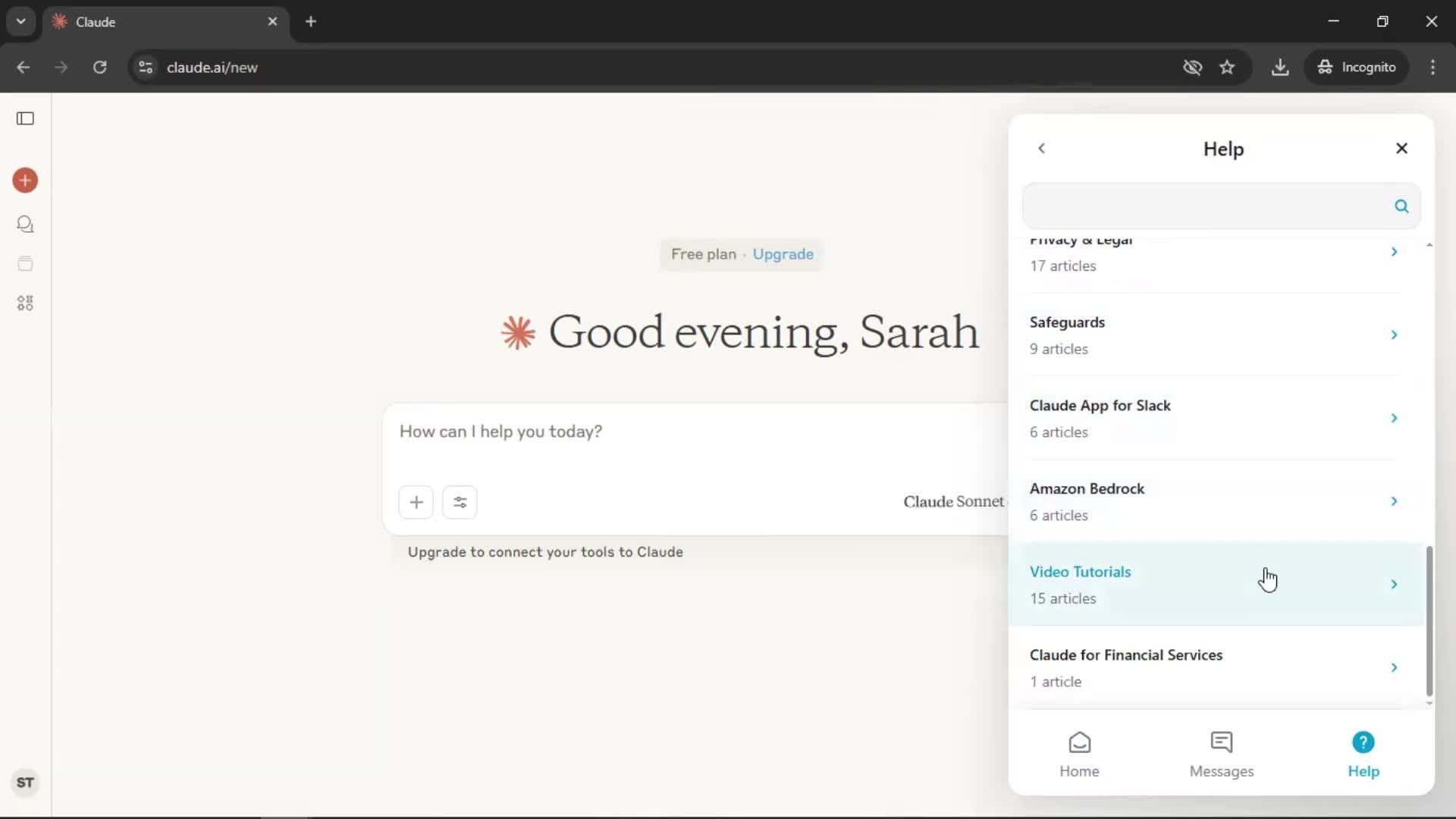Reload the claude.ai page
Screen dimensions: 1456x819
tap(100, 67)
